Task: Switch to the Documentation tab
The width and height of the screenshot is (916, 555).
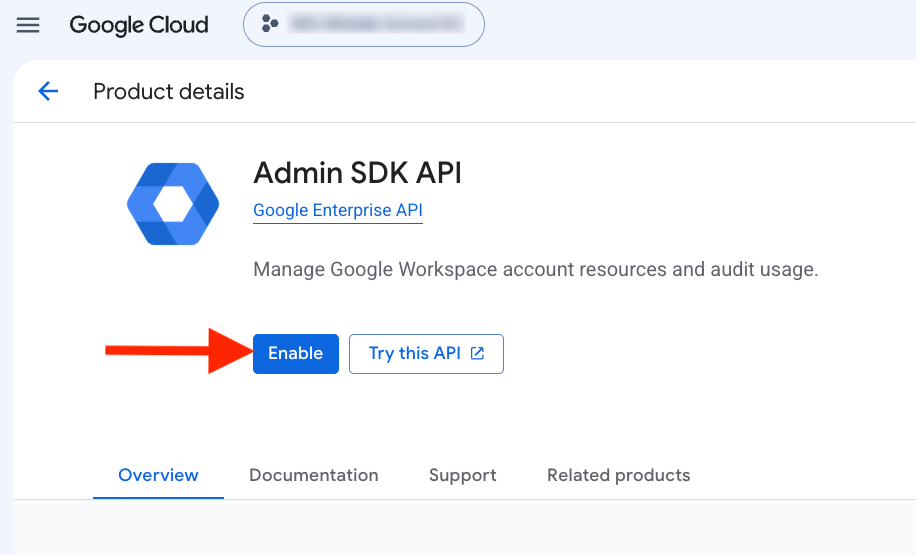Action: click(x=314, y=475)
